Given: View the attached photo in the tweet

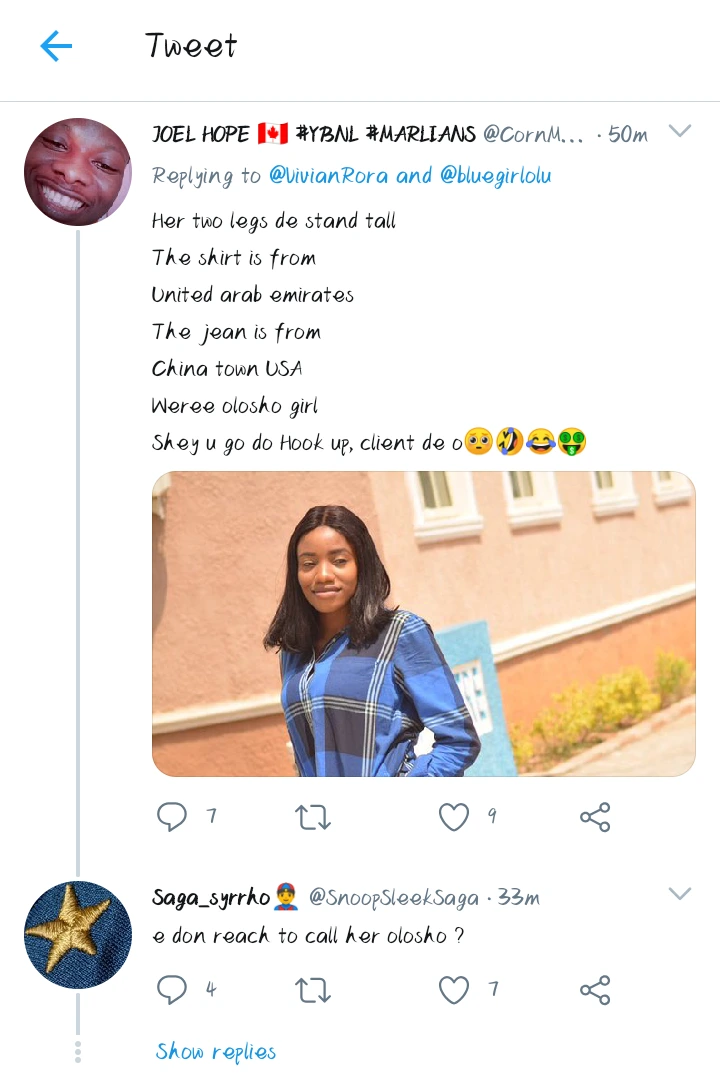Looking at the screenshot, I should click(x=423, y=624).
